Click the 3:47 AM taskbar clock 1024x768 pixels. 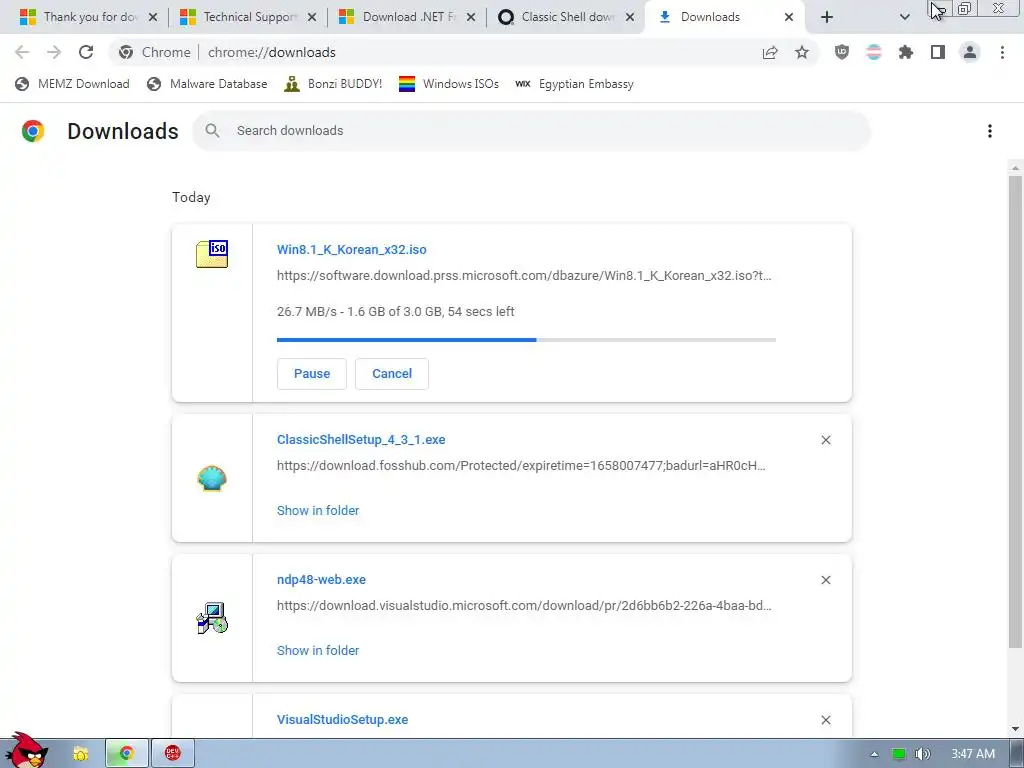(973, 754)
